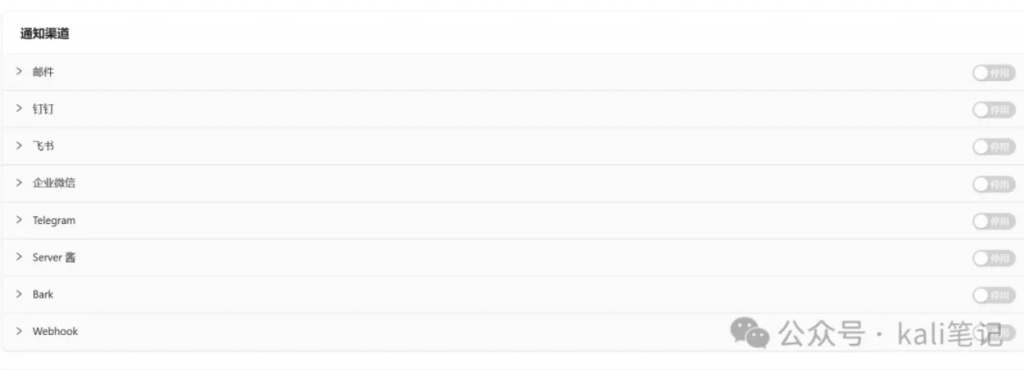
Task: Expand the Server 酱 channel chevron
Action: pyautogui.click(x=19, y=257)
